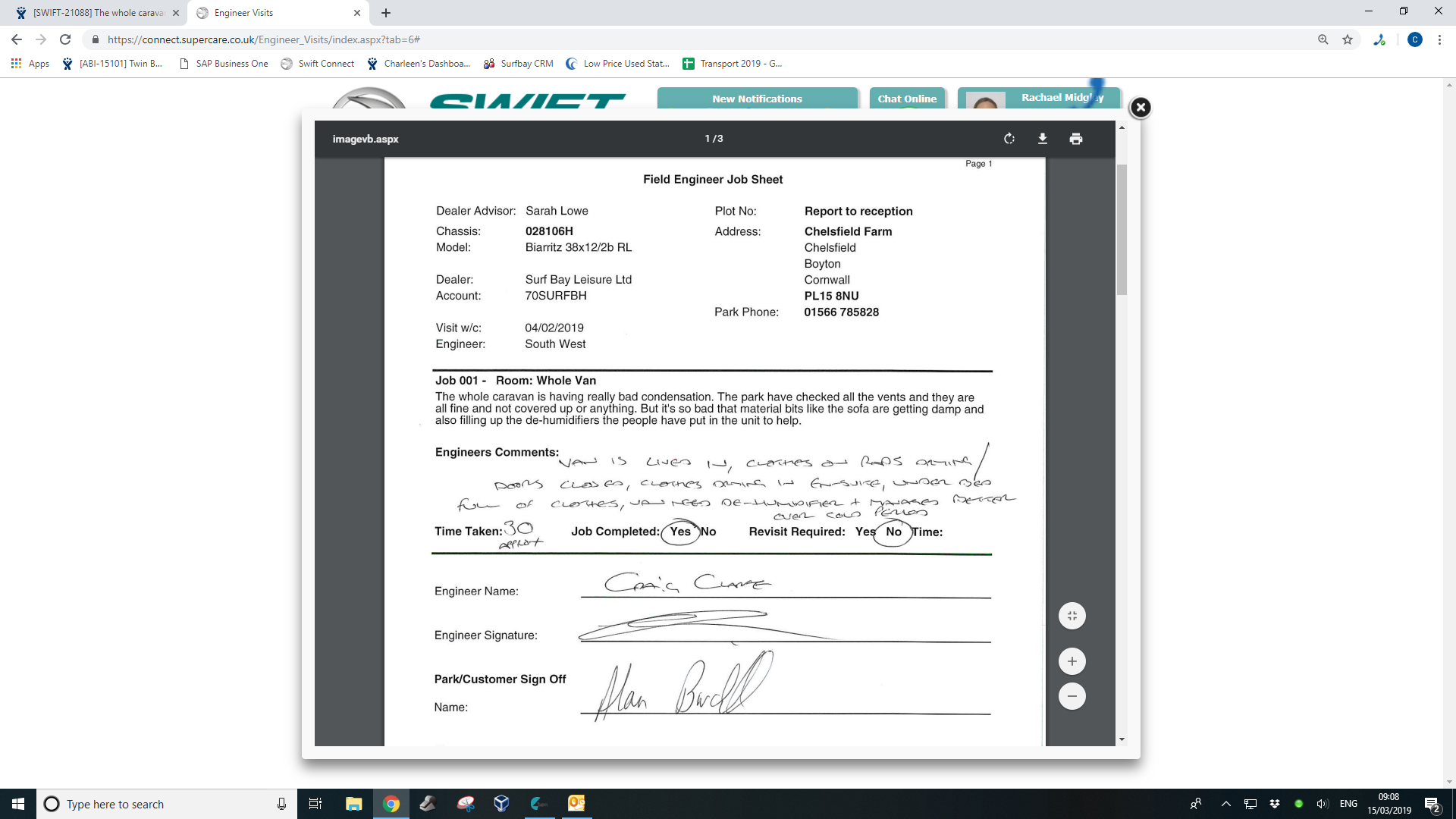
Task: Close the image viewer popup
Action: (x=1140, y=108)
